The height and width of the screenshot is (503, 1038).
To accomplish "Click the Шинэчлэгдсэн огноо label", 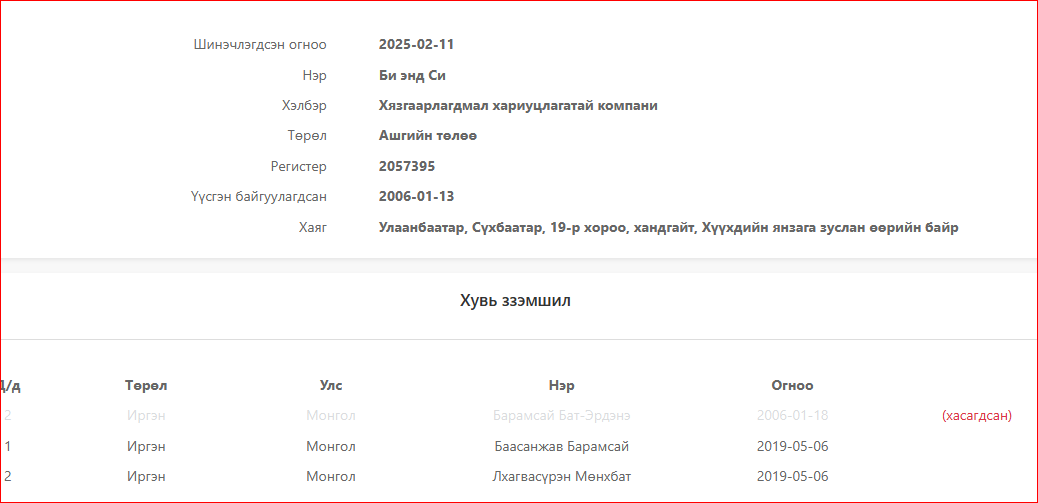I will tap(260, 44).
